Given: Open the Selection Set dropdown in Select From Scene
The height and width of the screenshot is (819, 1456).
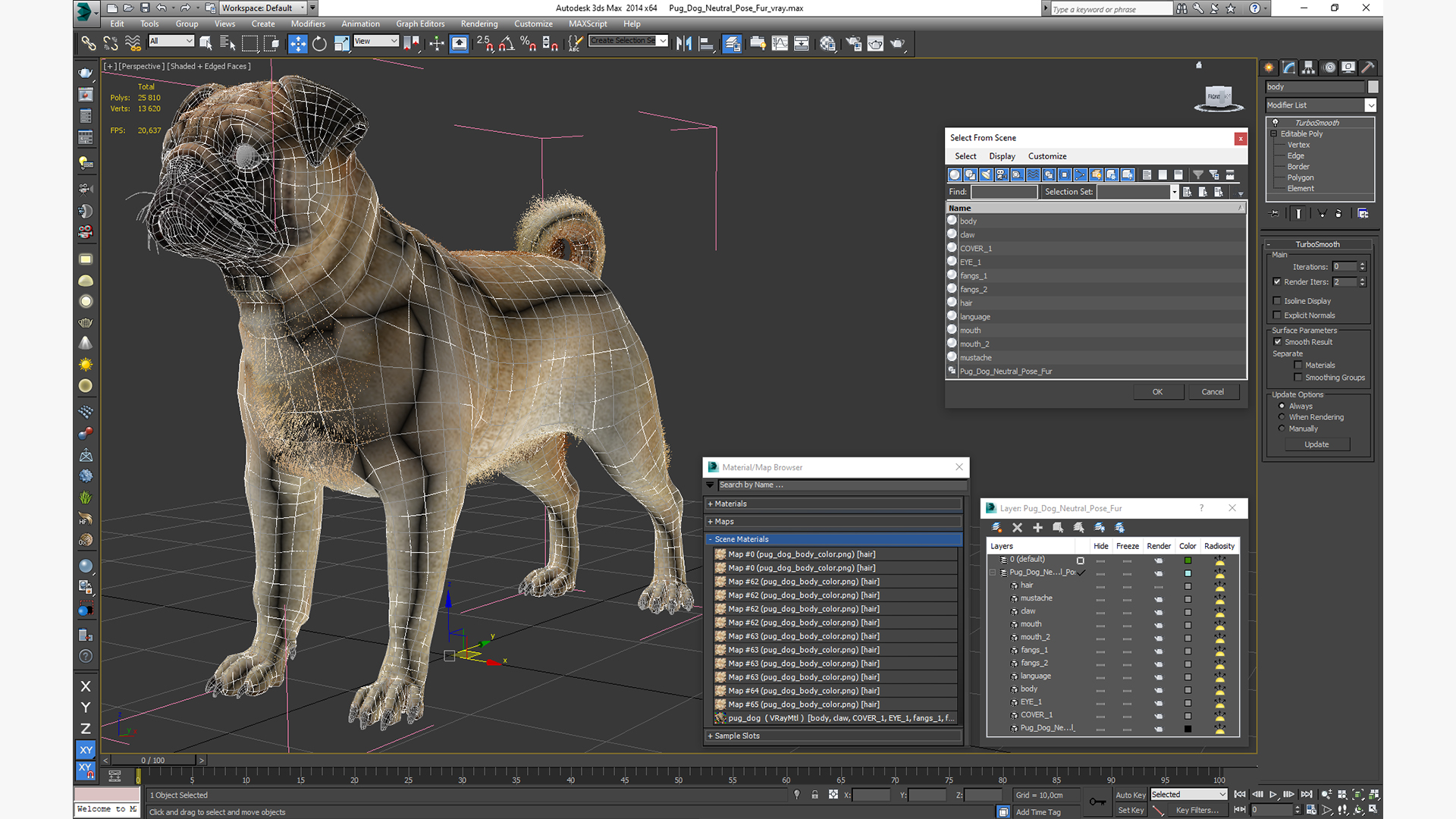Looking at the screenshot, I should 1175,192.
